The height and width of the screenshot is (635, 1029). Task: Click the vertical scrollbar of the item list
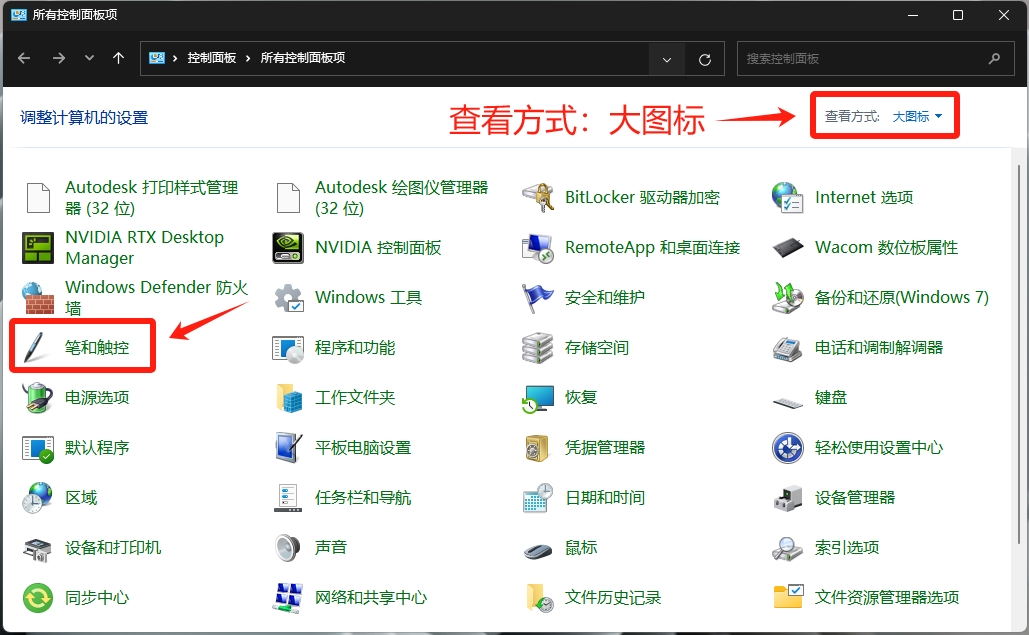tap(1018, 354)
